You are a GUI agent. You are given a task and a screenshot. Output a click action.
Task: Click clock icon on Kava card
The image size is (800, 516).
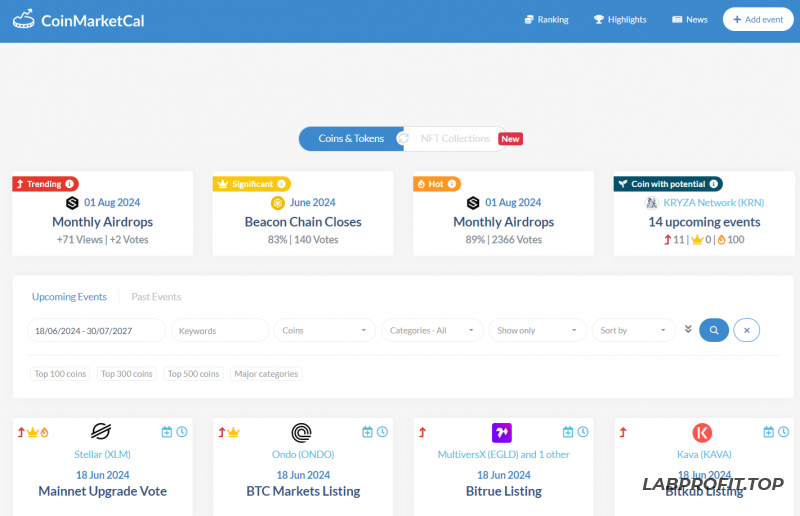(x=783, y=432)
